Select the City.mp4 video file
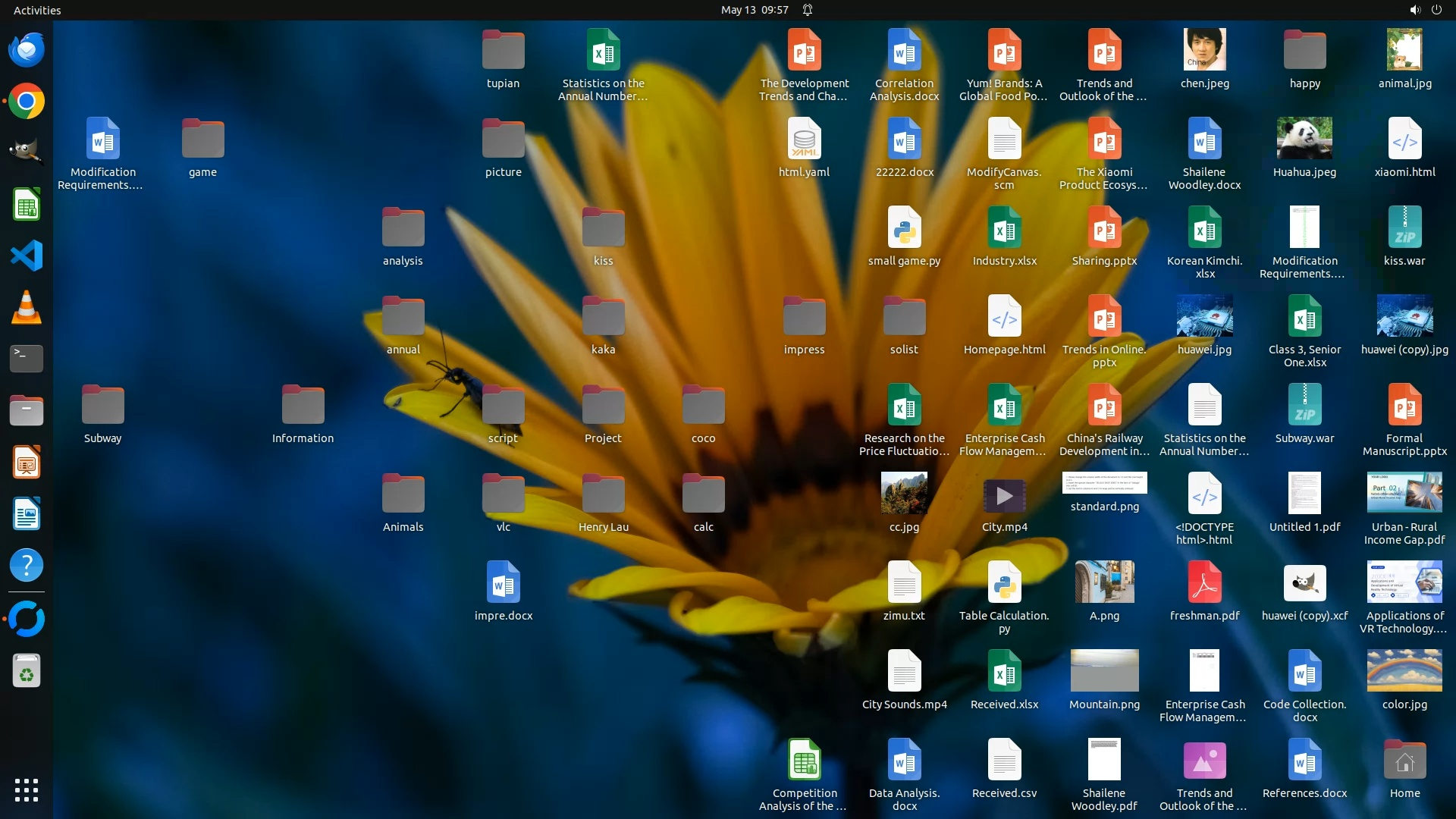Image resolution: width=1456 pixels, height=819 pixels. coord(1004,497)
